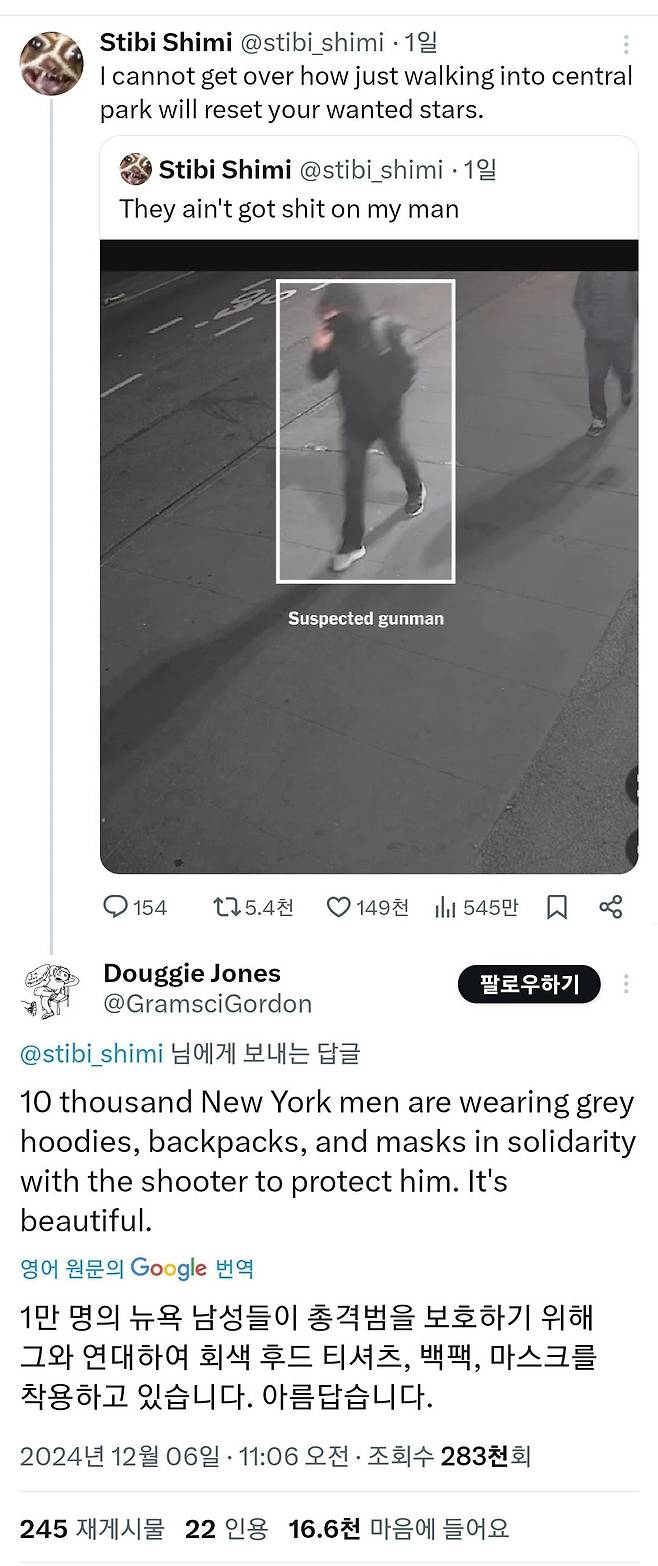Open the more options menu next to 팔로우하기
The image size is (658, 1566).
click(626, 984)
